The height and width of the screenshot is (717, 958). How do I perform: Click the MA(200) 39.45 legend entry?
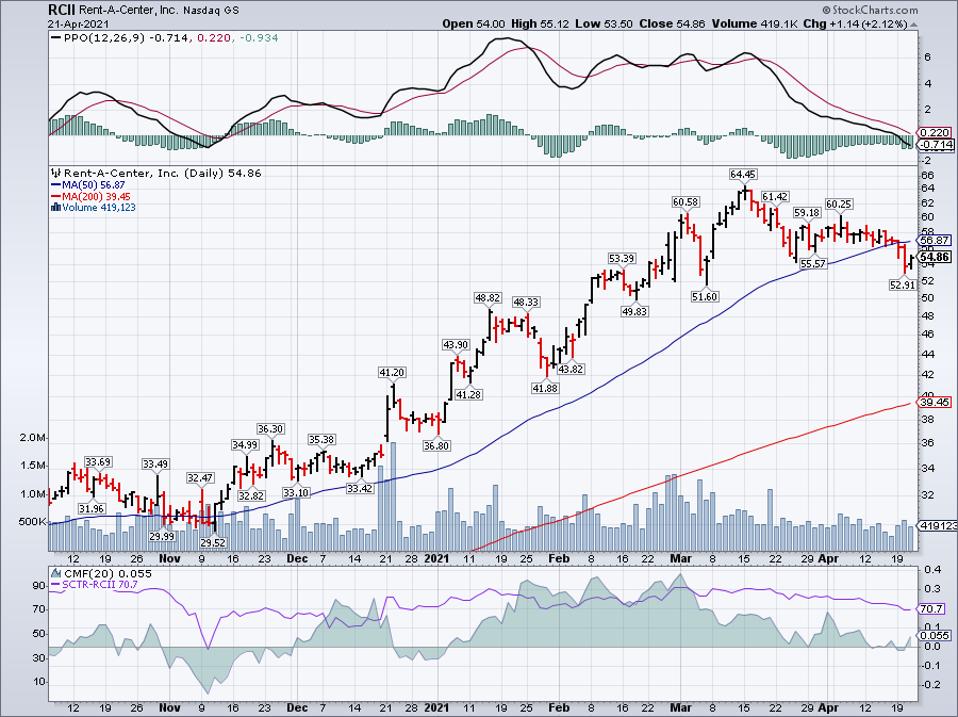tap(97, 197)
